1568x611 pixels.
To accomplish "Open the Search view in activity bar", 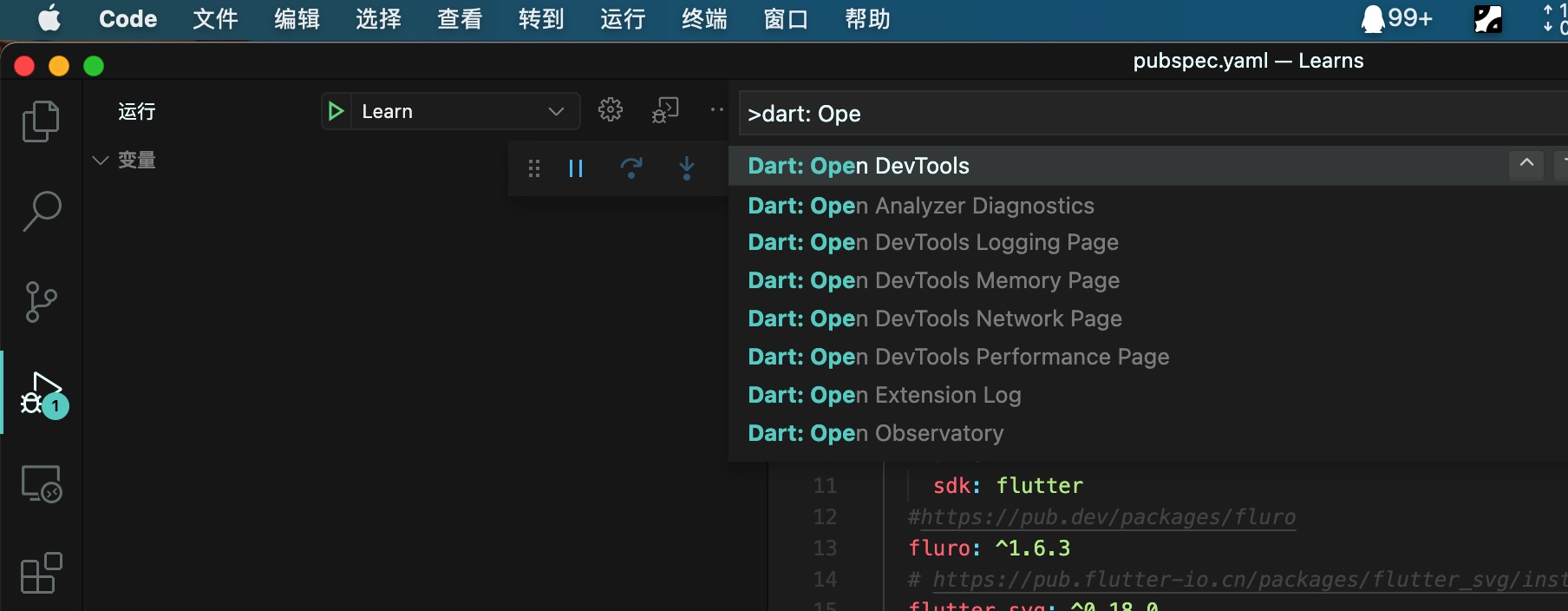I will [x=41, y=211].
